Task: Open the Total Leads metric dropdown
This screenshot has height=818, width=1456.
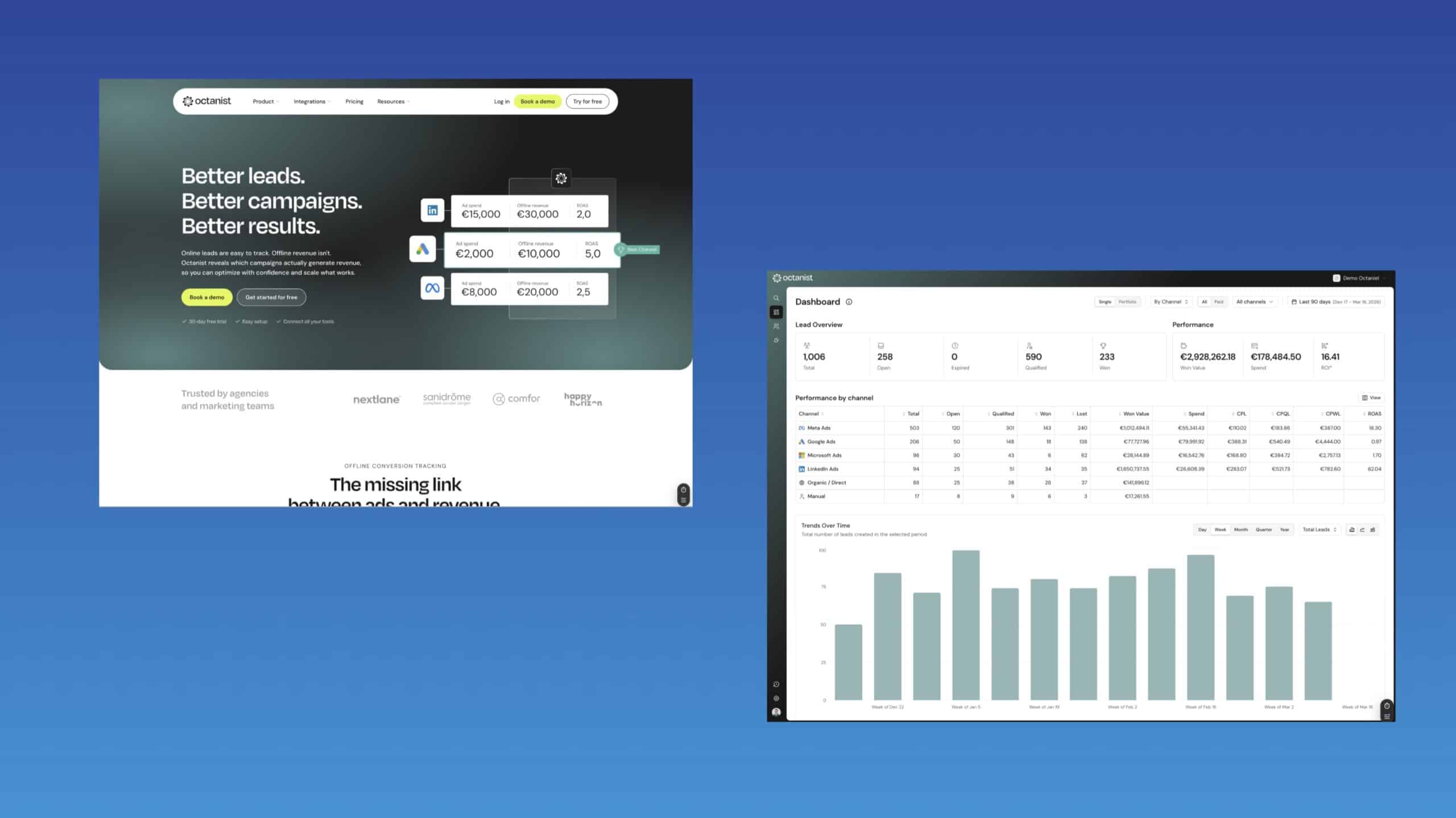Action: click(1319, 530)
